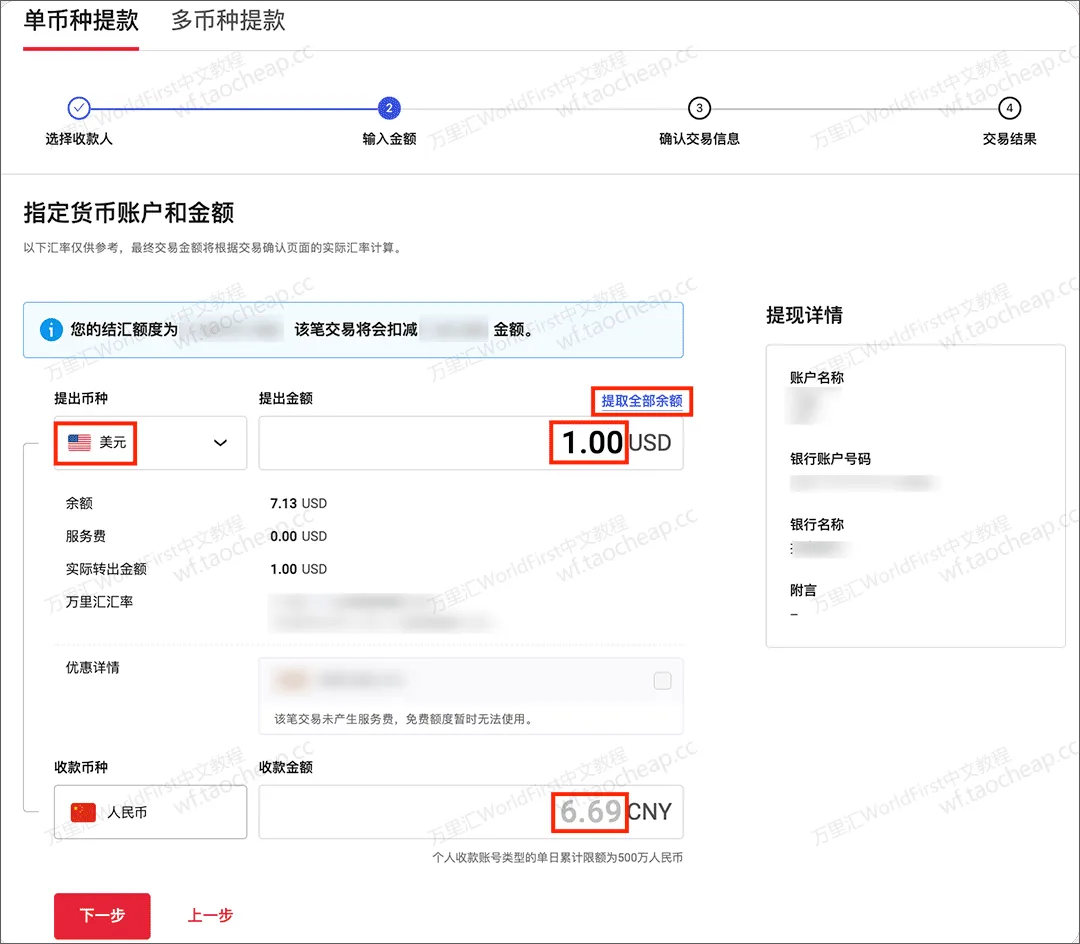Click the step 4 circle icon
1080x944 pixels.
pos(1010,108)
